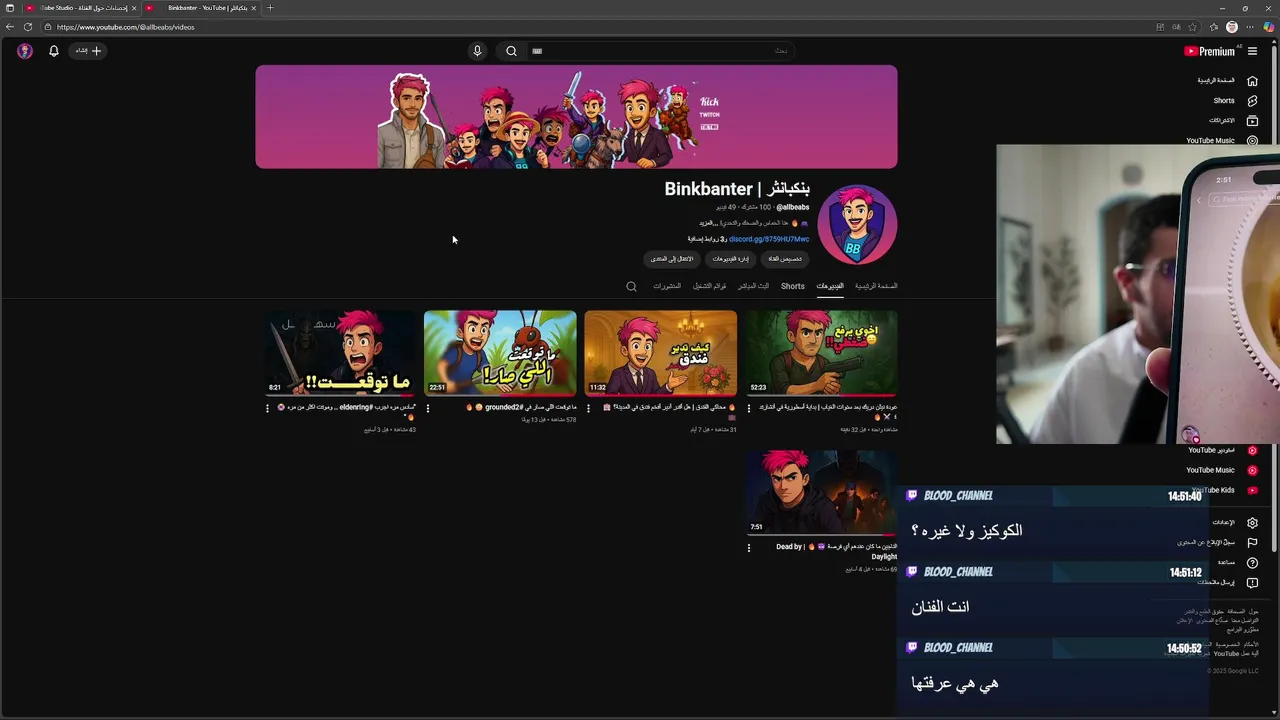The image size is (1280, 720).
Task: Open the browser profile picture
Action: (1232, 27)
